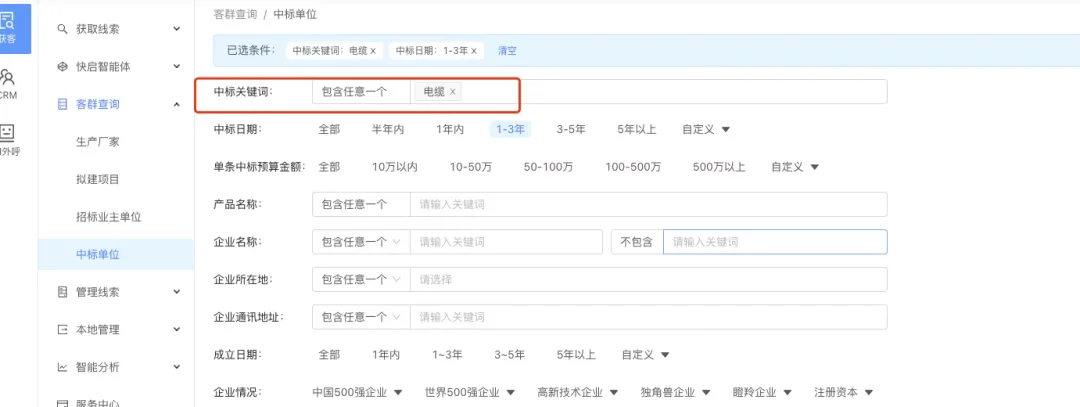Click the 产品名称 keyword input
This screenshot has height=407, width=1080.
coord(648,205)
